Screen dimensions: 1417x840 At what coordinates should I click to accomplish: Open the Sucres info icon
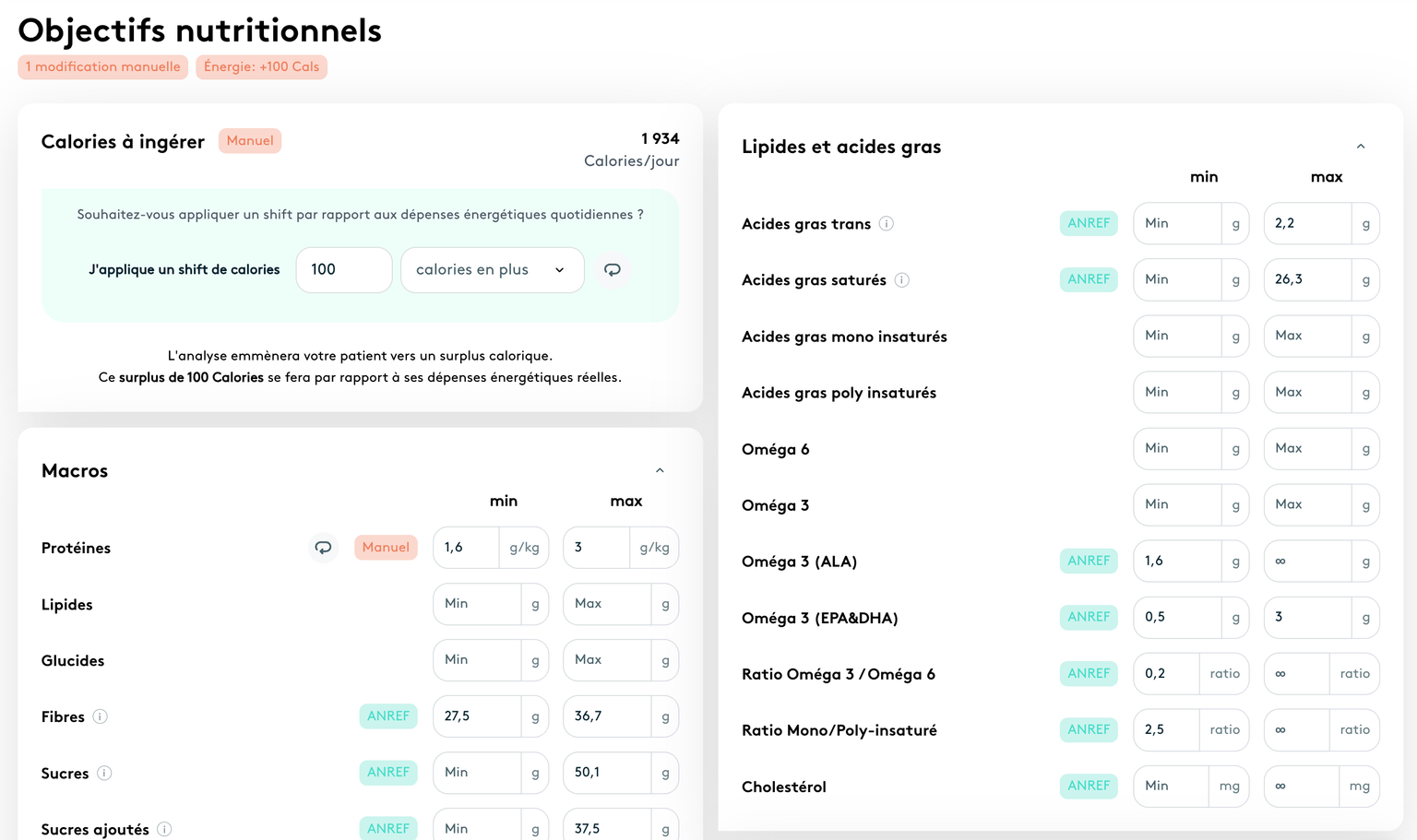104,773
